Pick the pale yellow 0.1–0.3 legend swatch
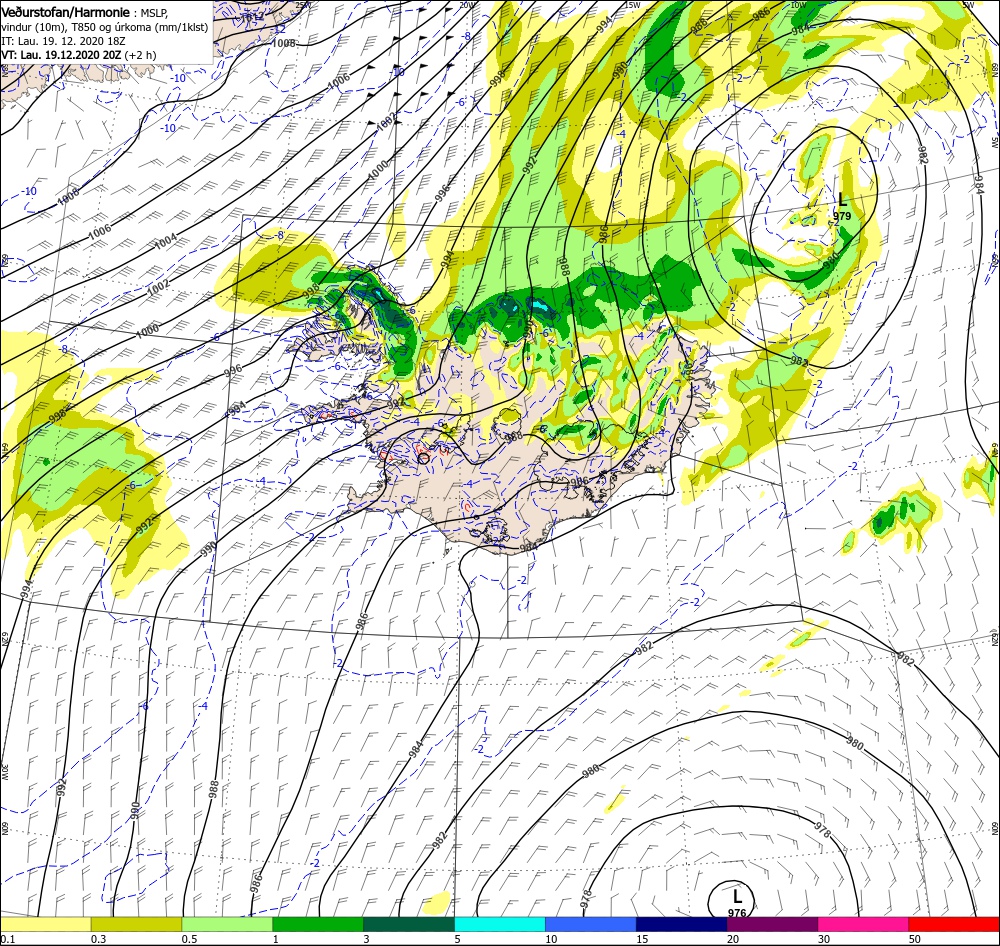 click(x=45, y=924)
